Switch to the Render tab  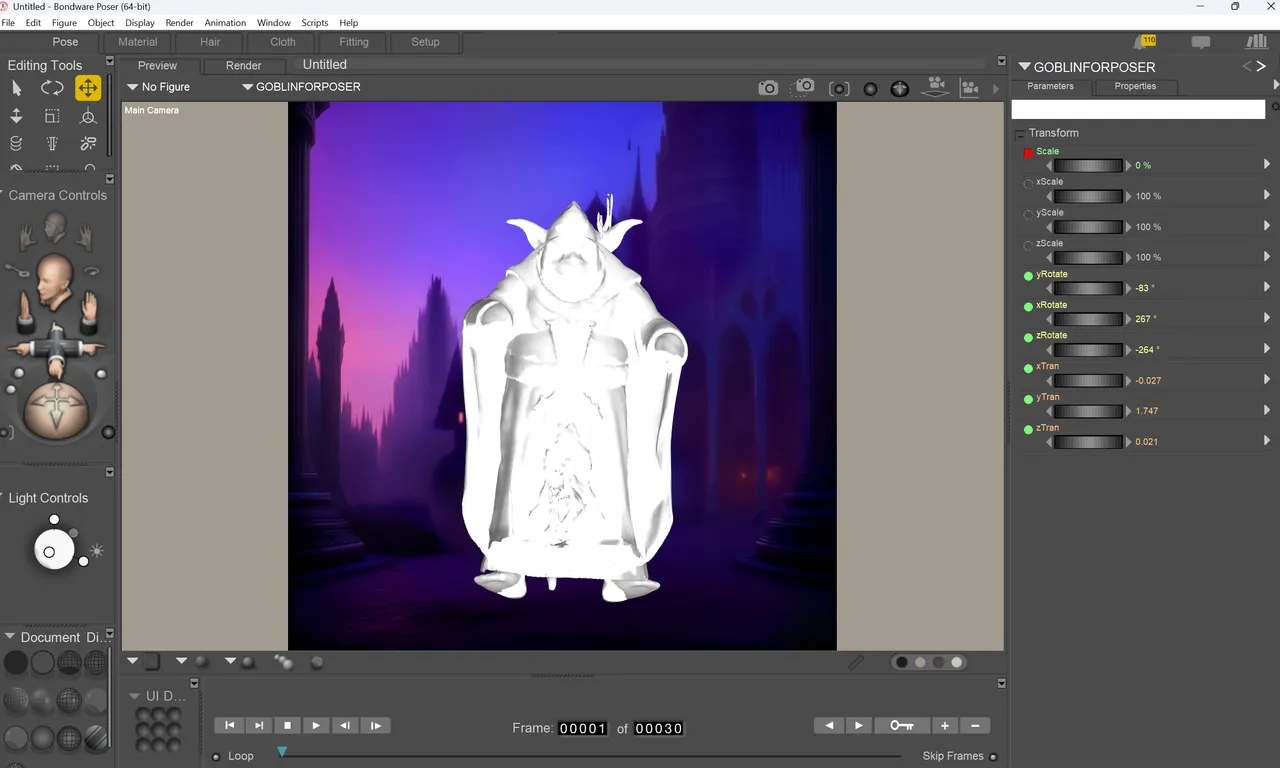243,65
